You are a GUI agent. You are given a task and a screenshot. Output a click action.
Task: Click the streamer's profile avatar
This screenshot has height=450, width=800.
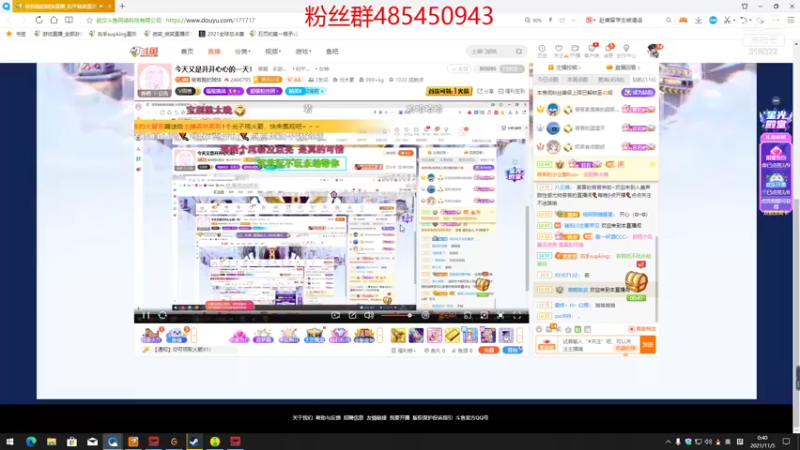(154, 80)
